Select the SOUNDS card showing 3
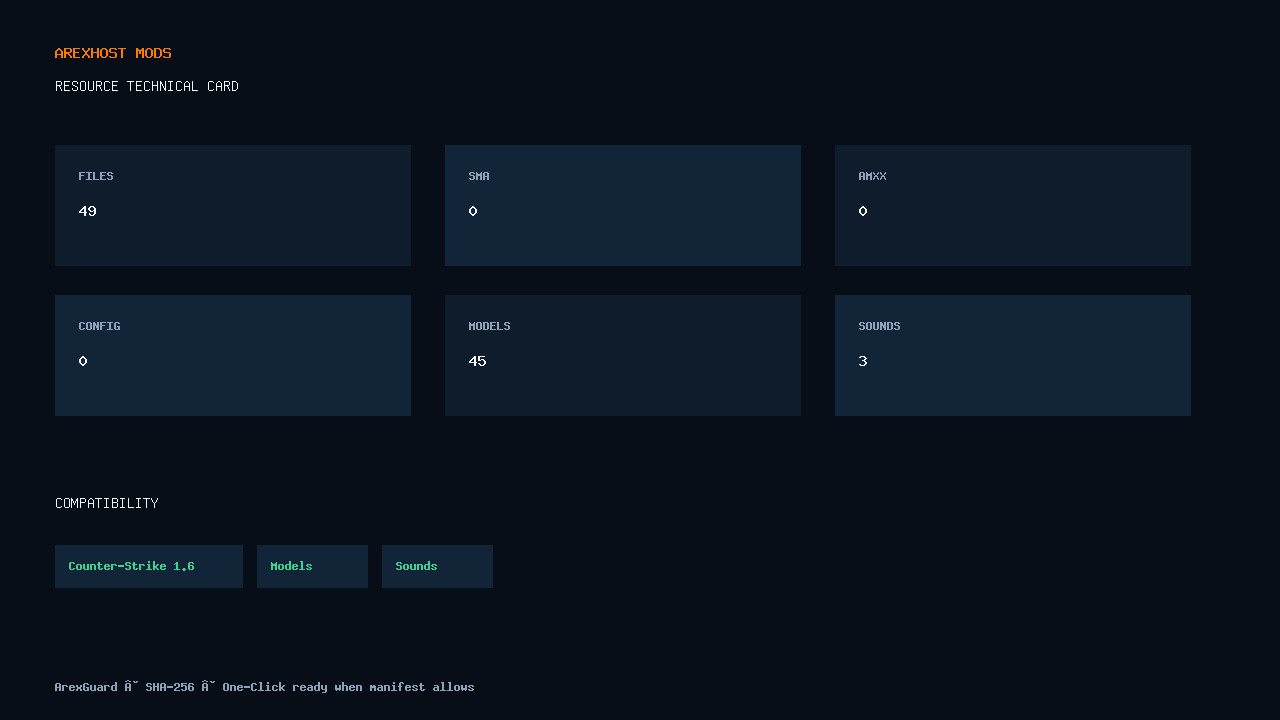The image size is (1280, 720). [x=1013, y=355]
